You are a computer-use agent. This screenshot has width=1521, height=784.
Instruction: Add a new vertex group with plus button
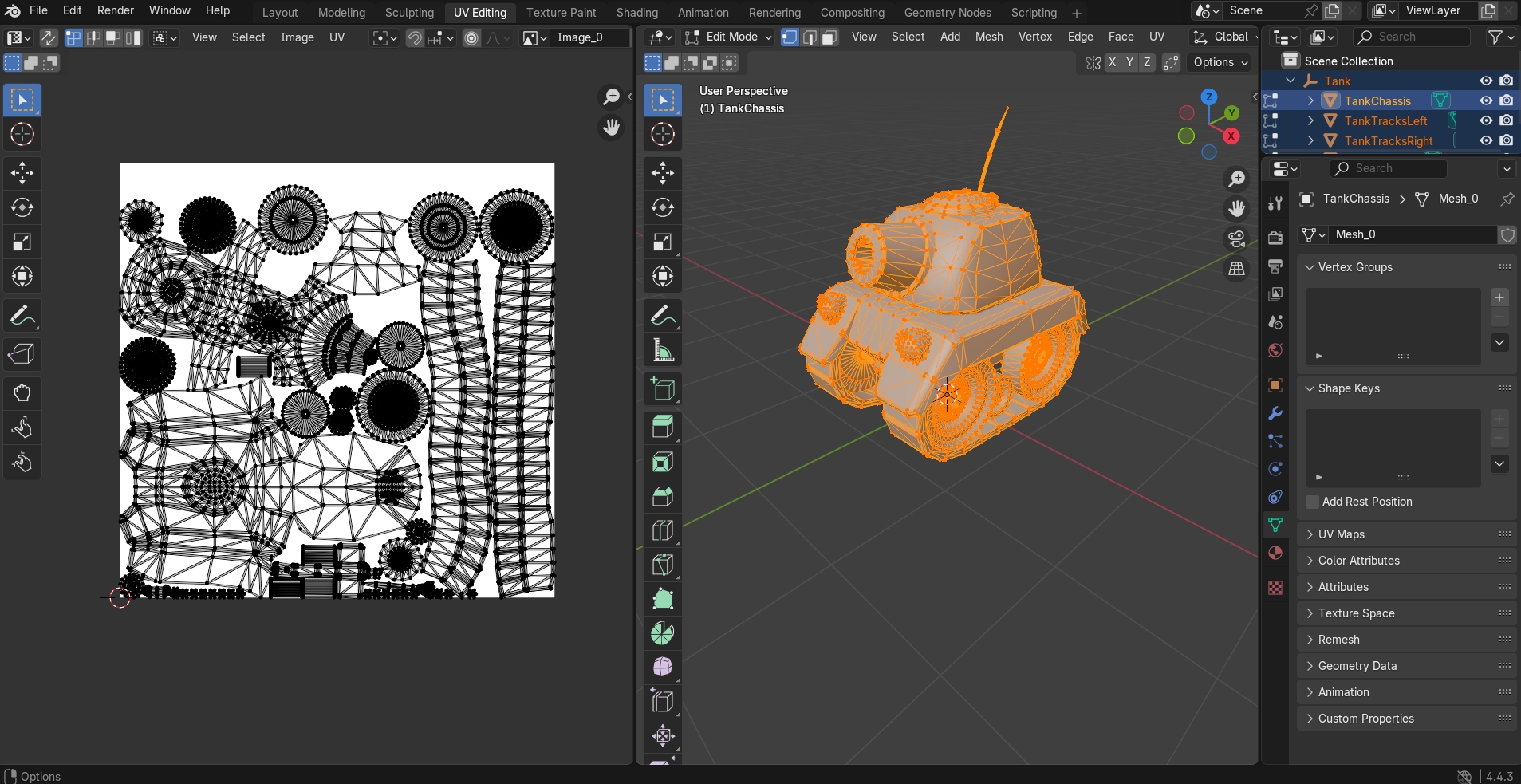(x=1499, y=297)
